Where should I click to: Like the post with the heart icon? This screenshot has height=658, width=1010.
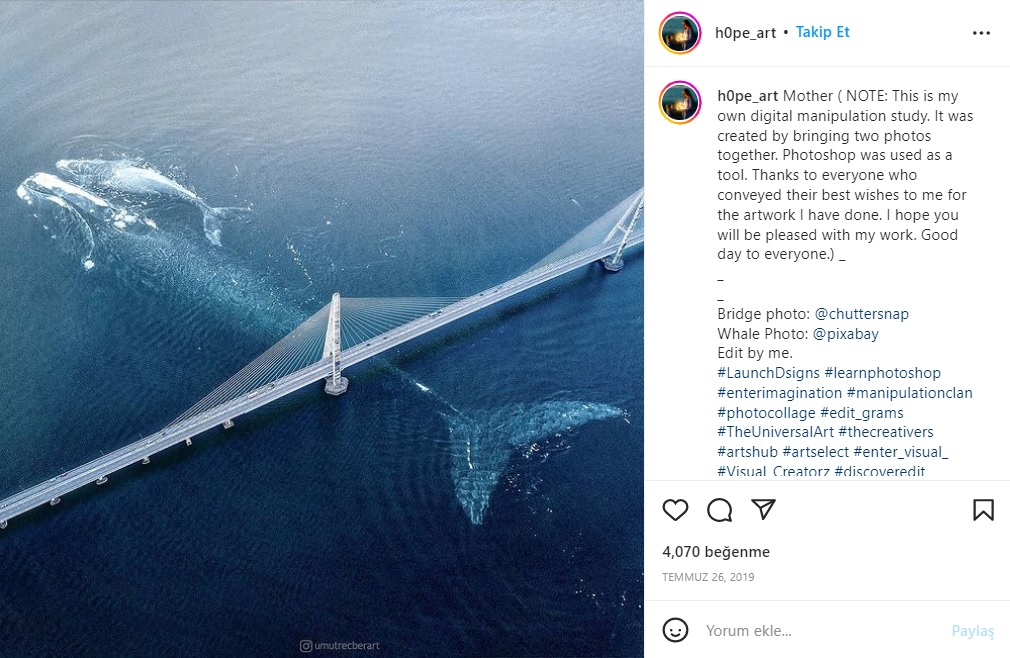(676, 510)
